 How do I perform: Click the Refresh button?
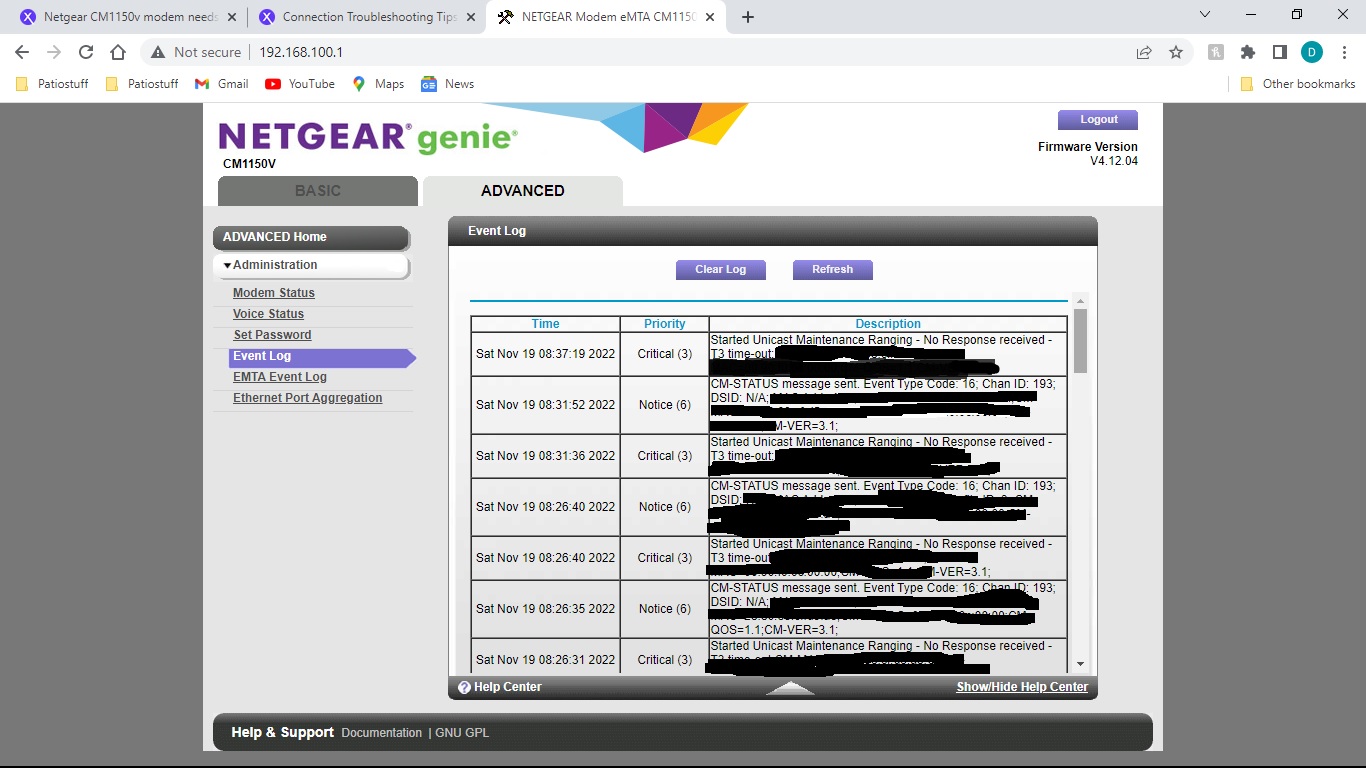click(x=832, y=269)
